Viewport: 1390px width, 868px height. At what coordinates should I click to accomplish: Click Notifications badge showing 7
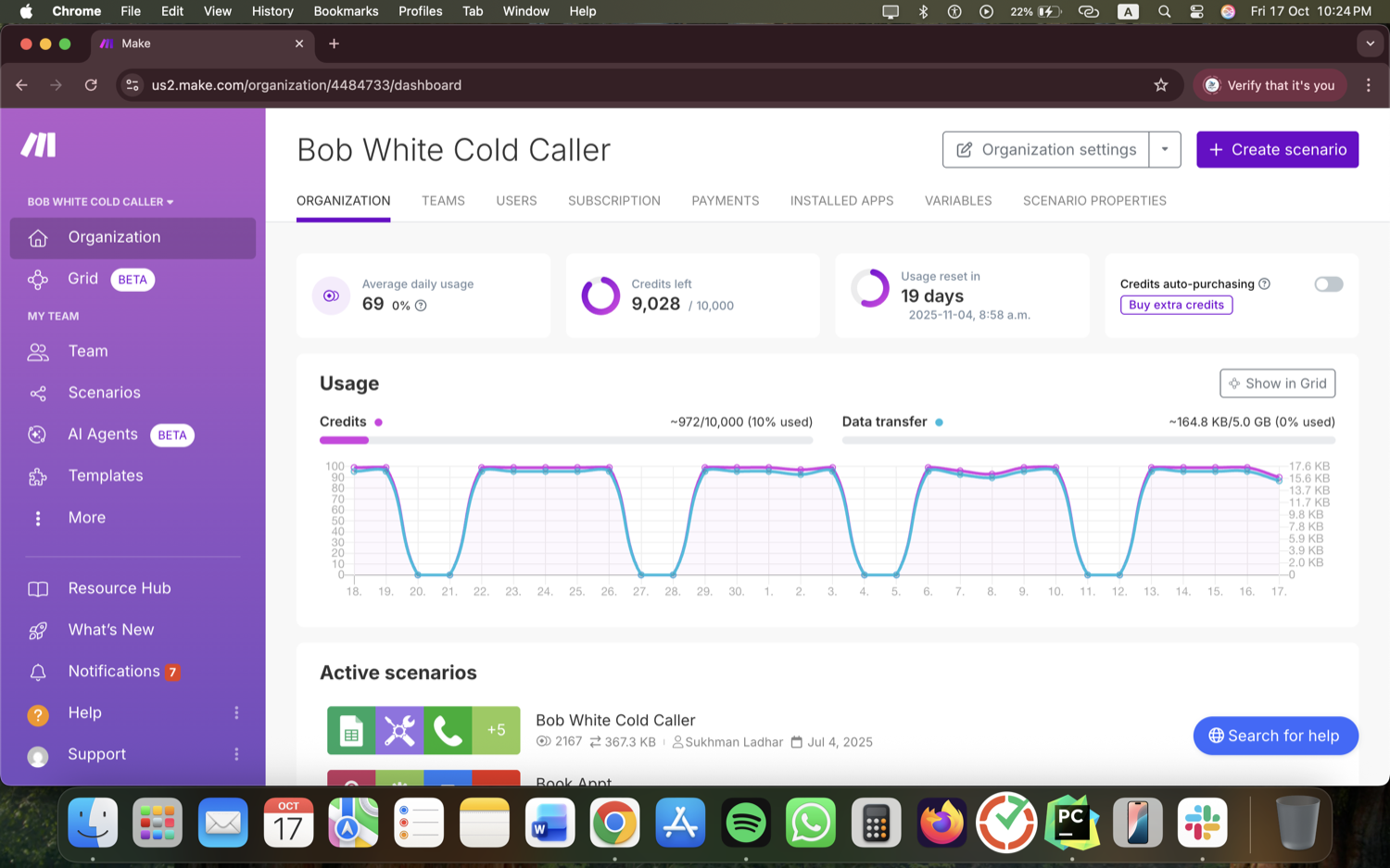pos(172,673)
